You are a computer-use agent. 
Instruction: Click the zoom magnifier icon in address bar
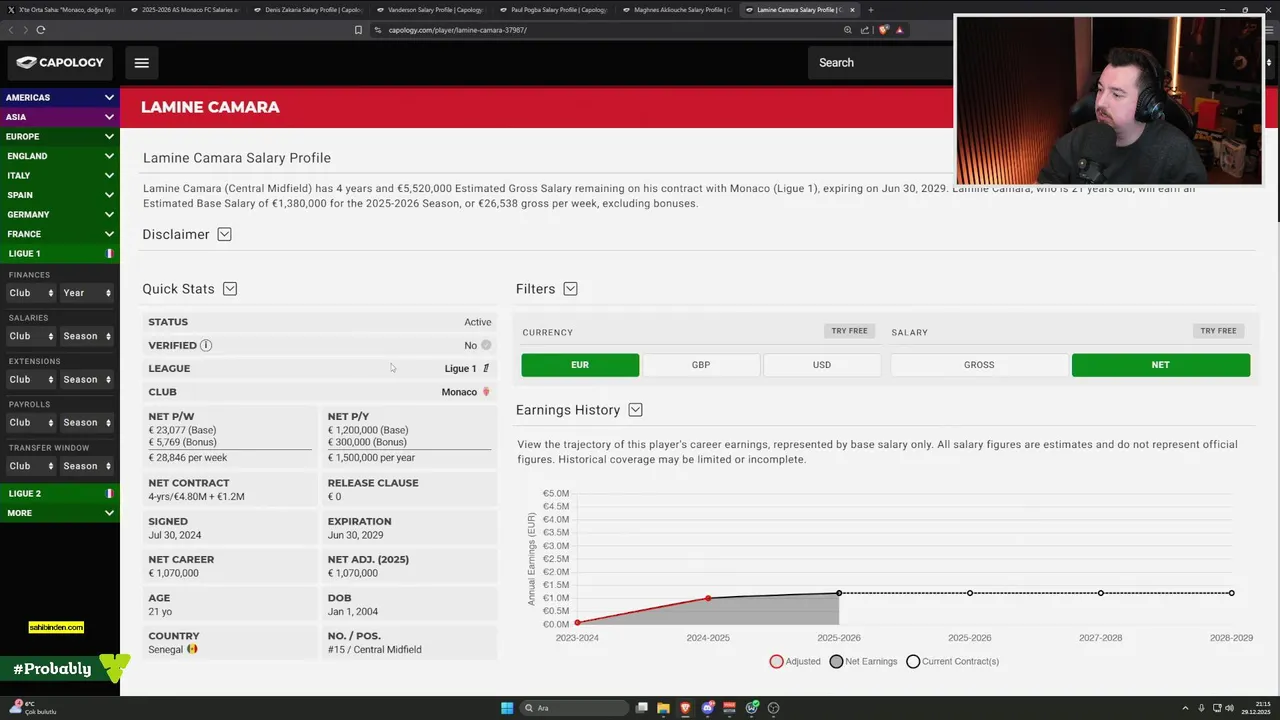tap(848, 30)
